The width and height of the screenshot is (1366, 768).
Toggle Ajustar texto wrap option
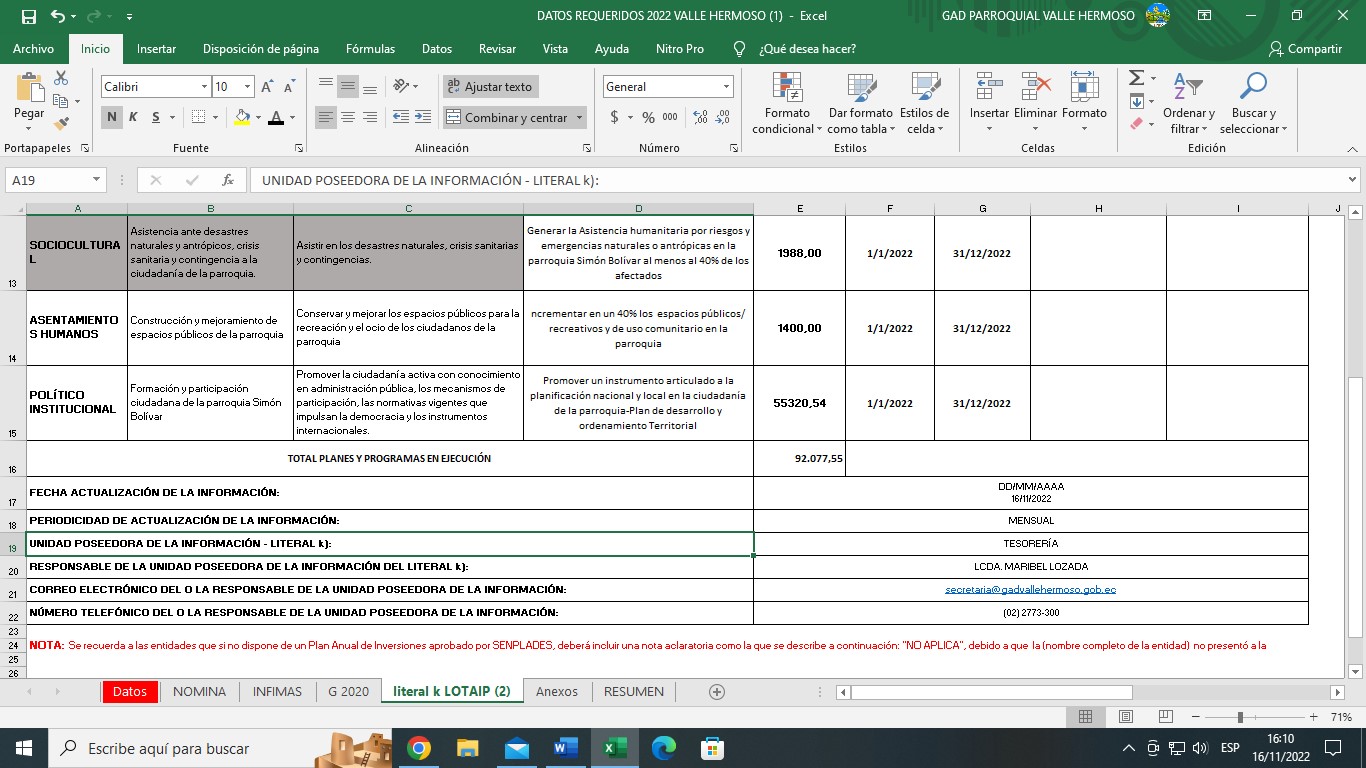pos(490,87)
